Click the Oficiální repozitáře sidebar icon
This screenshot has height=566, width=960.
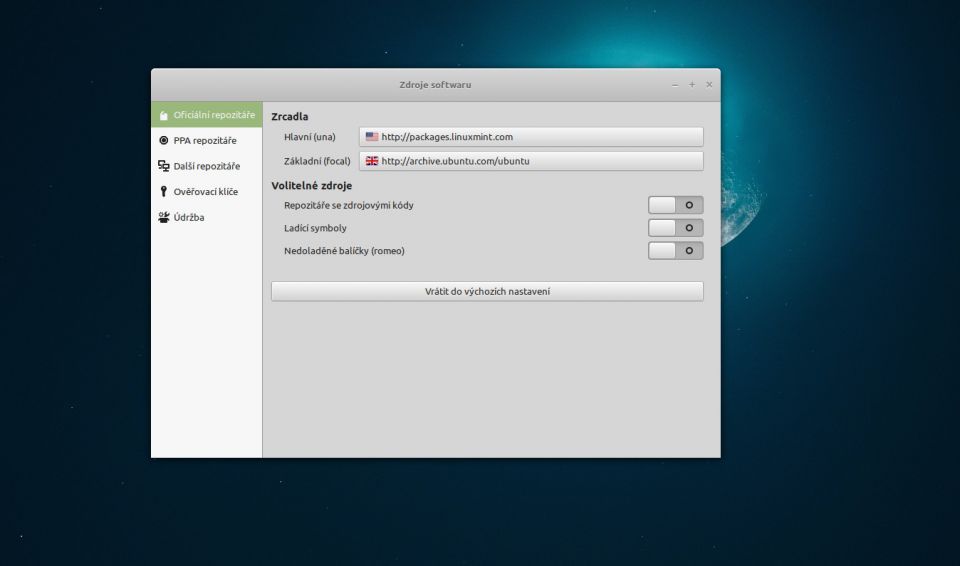(163, 115)
